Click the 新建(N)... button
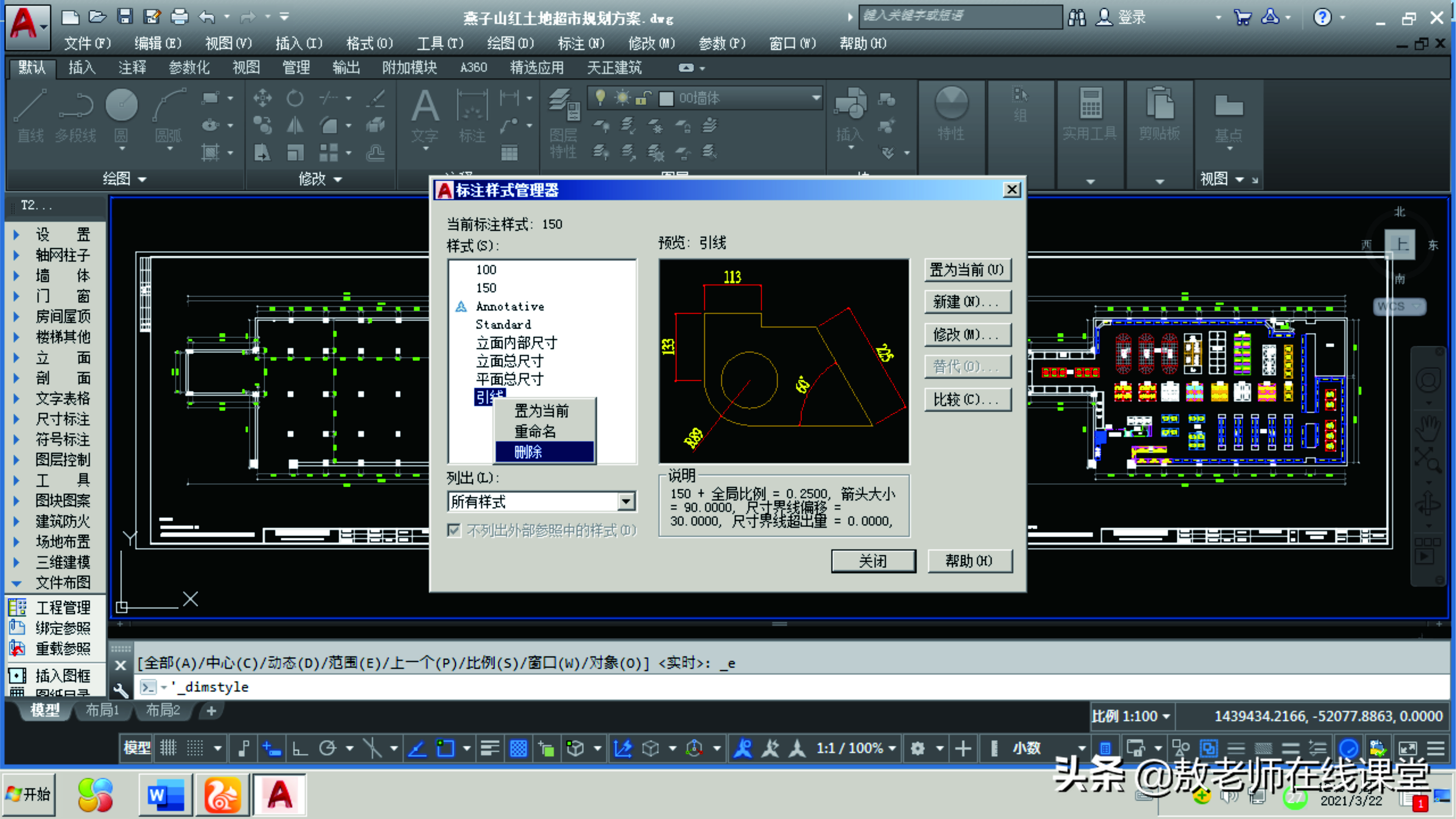Image resolution: width=1456 pixels, height=819 pixels. click(968, 302)
